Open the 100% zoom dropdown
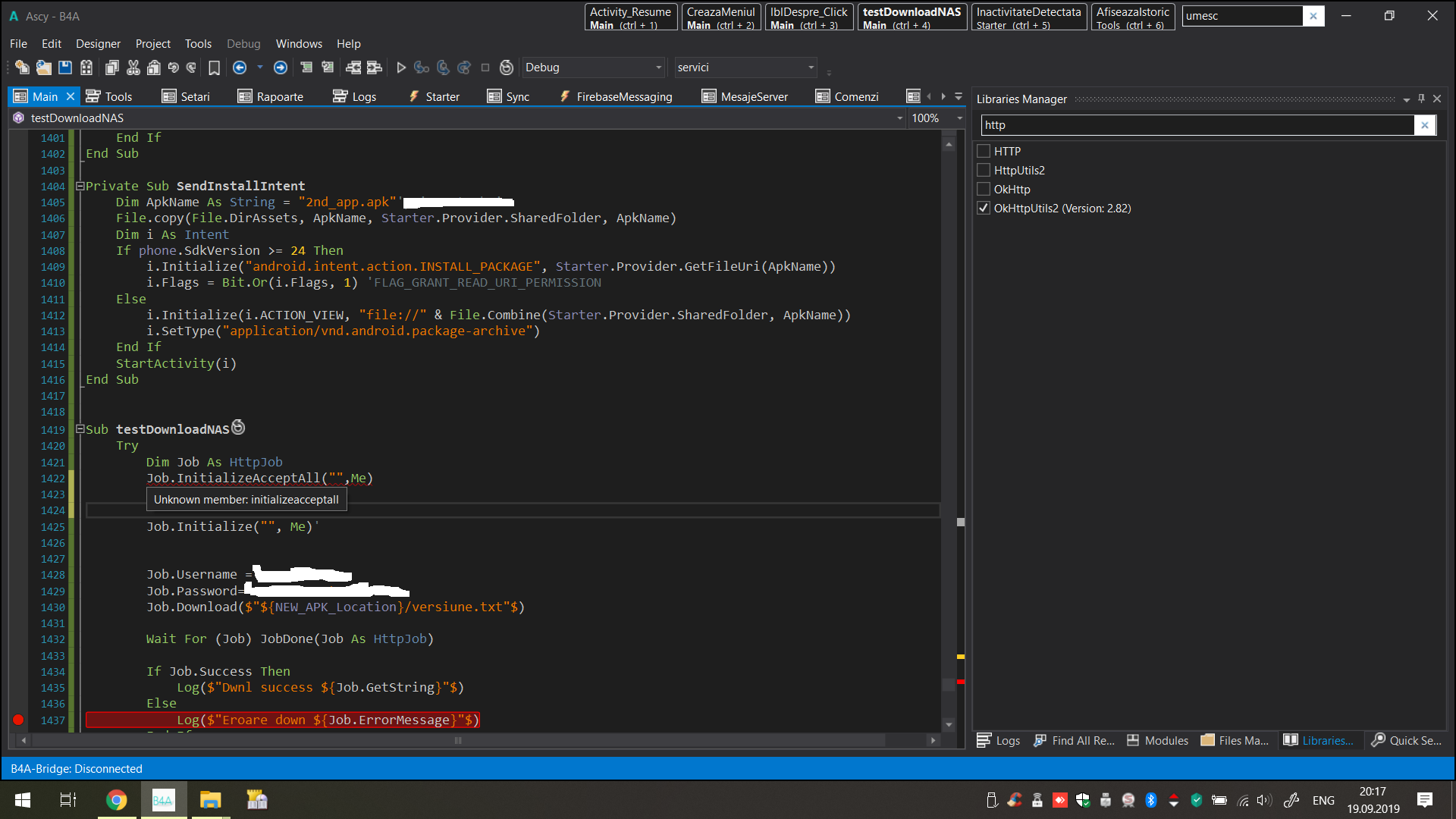 [x=959, y=118]
